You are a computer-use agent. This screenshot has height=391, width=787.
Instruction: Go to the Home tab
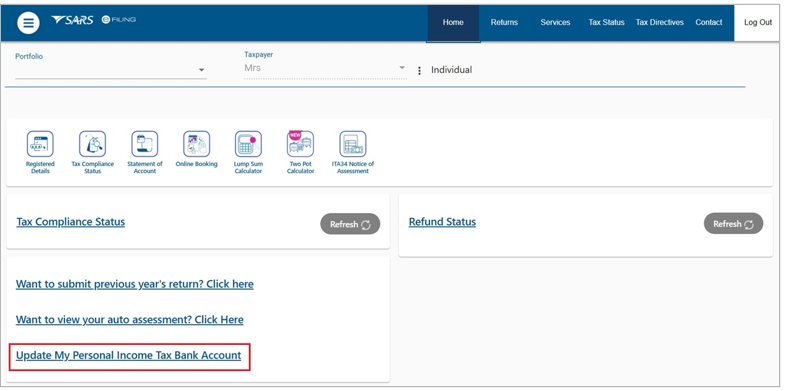[x=453, y=23]
